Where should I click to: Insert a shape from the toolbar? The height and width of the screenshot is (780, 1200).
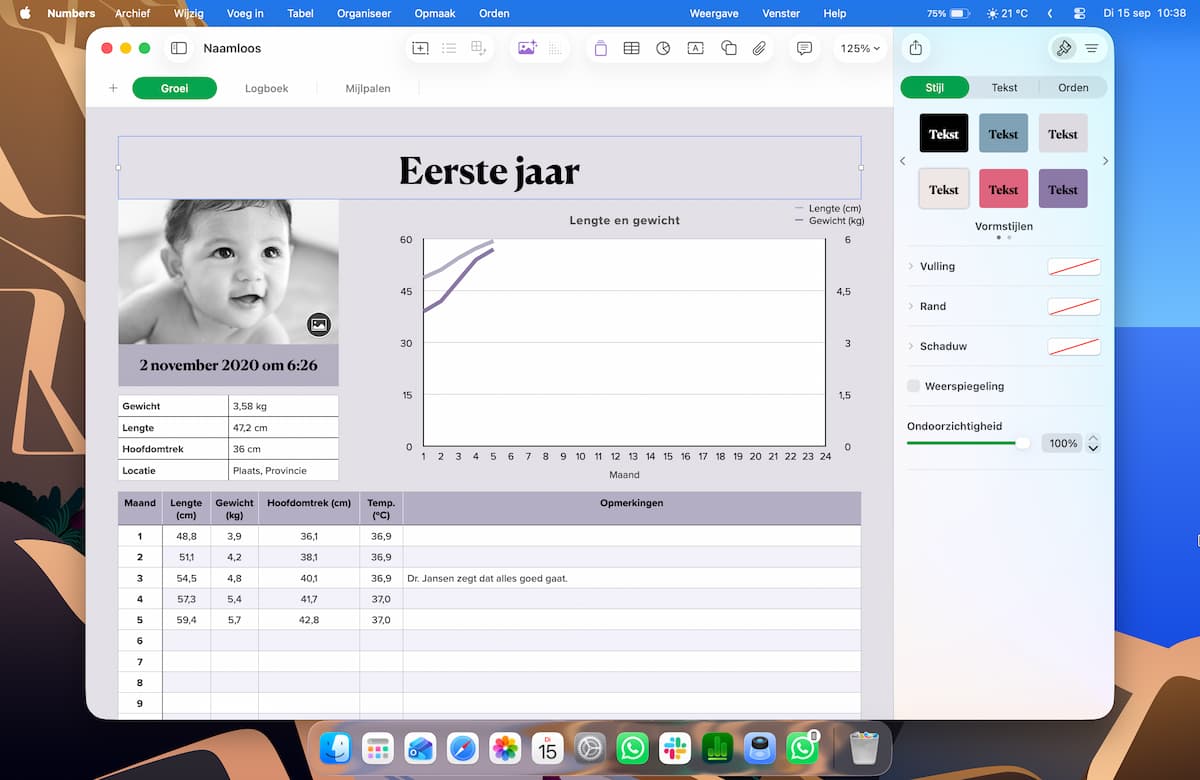point(729,48)
